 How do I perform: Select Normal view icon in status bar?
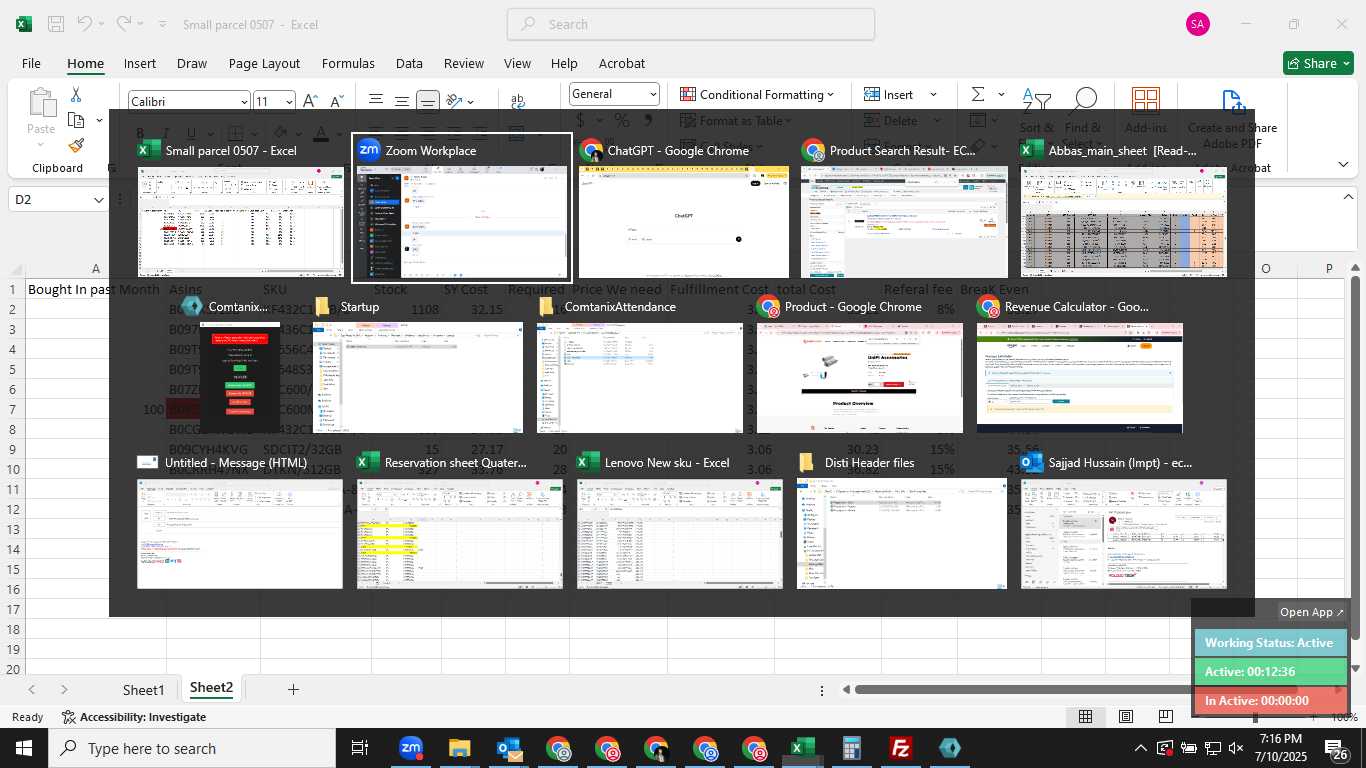[1085, 716]
